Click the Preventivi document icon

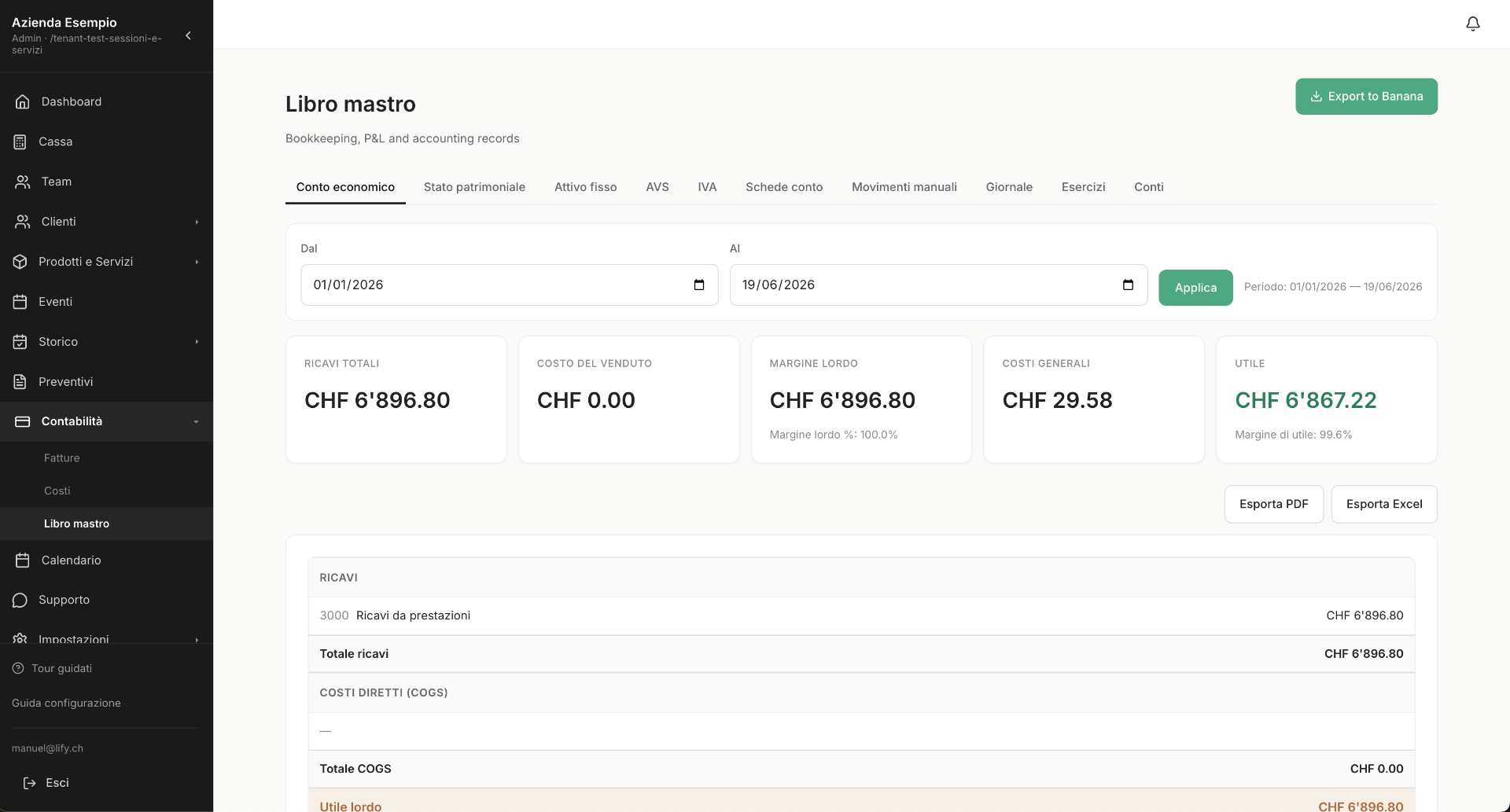click(x=20, y=382)
